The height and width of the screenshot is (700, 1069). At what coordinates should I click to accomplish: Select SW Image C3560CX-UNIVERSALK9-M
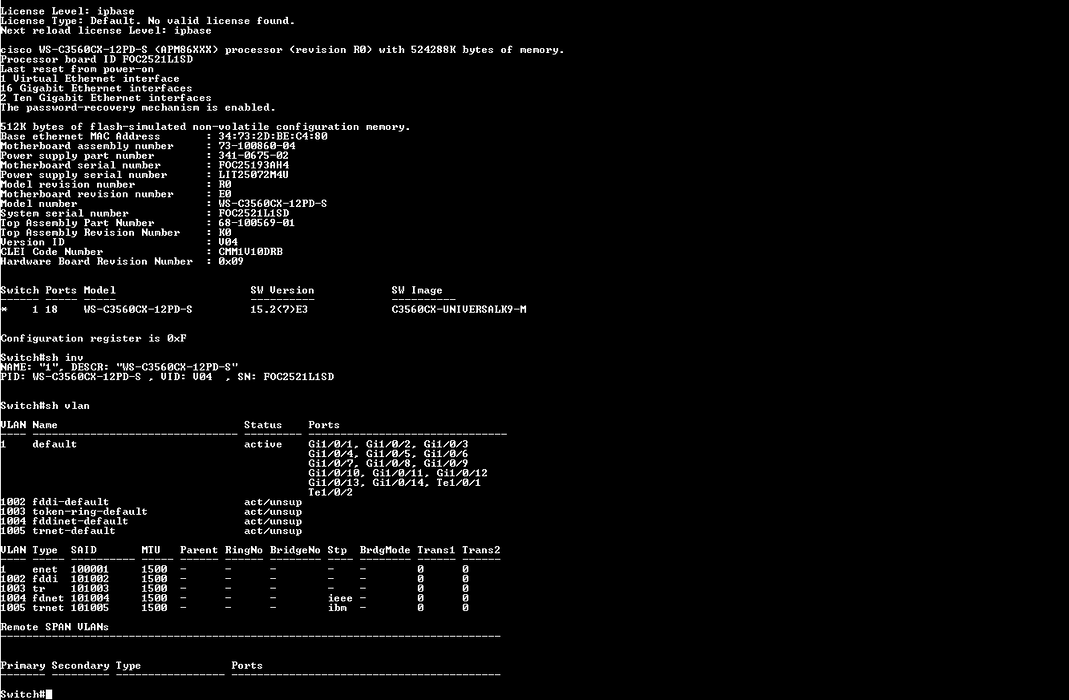coord(459,309)
